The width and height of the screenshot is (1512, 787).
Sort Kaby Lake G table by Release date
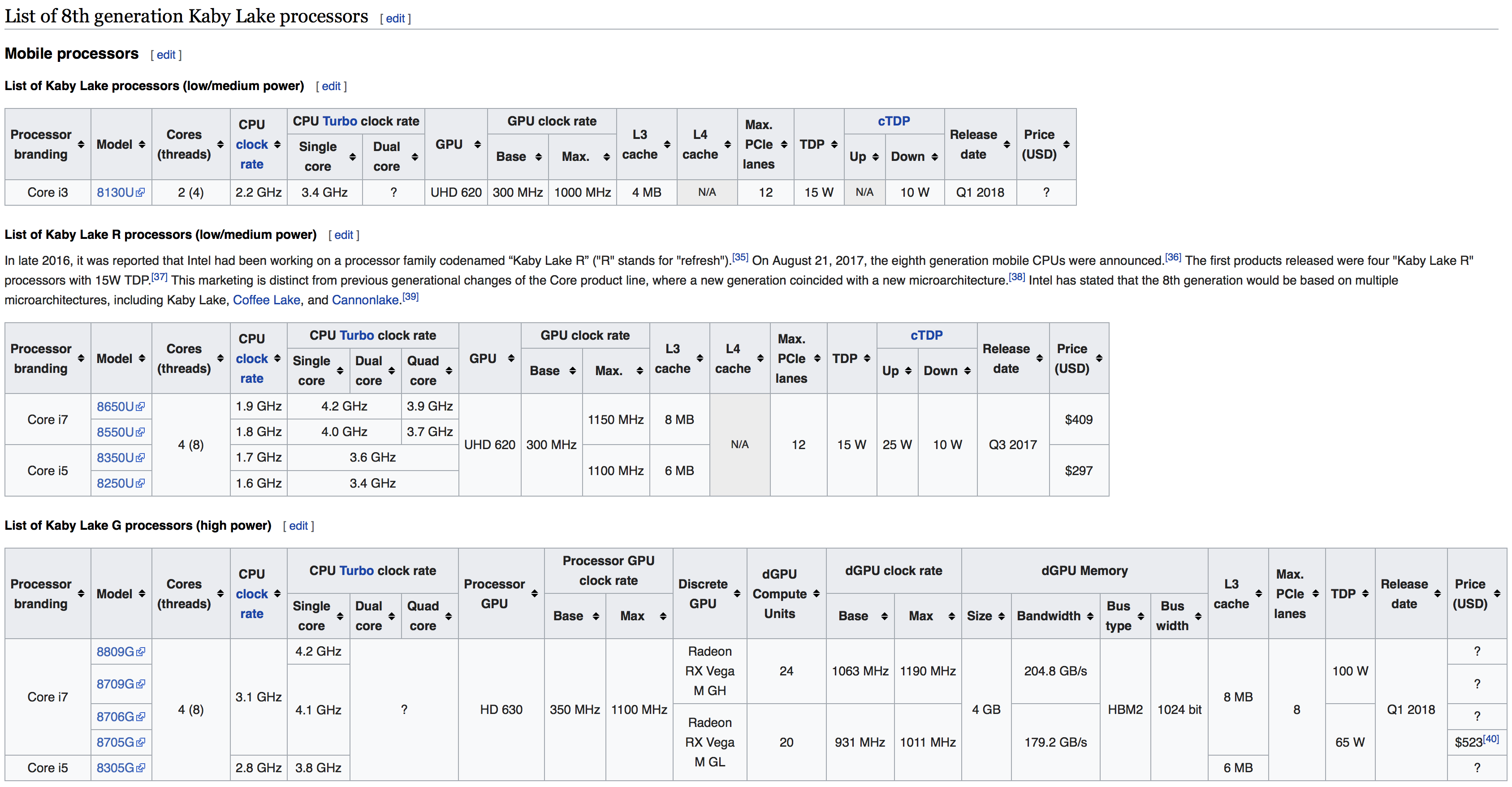[x=1438, y=594]
